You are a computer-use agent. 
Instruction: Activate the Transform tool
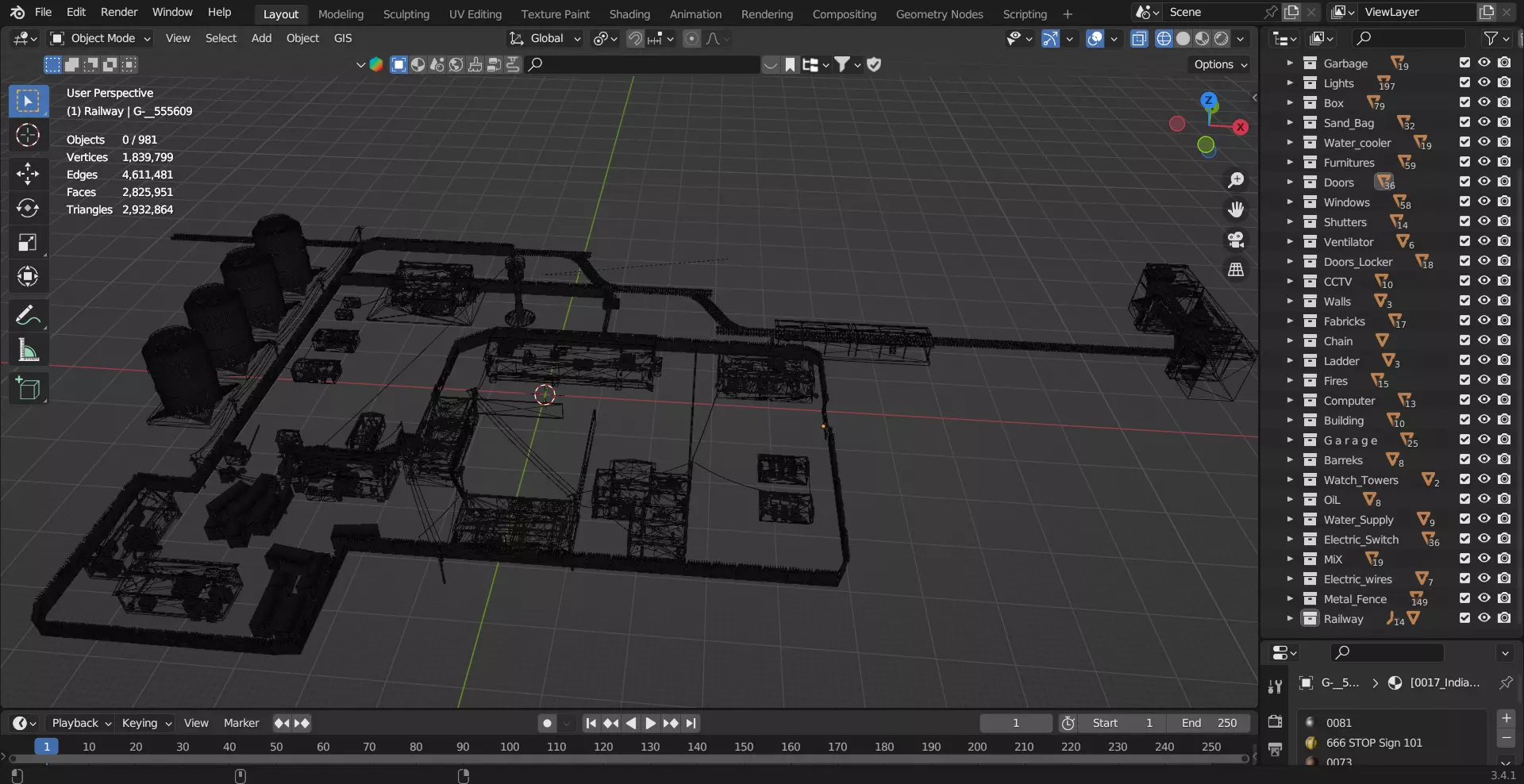pos(28,277)
